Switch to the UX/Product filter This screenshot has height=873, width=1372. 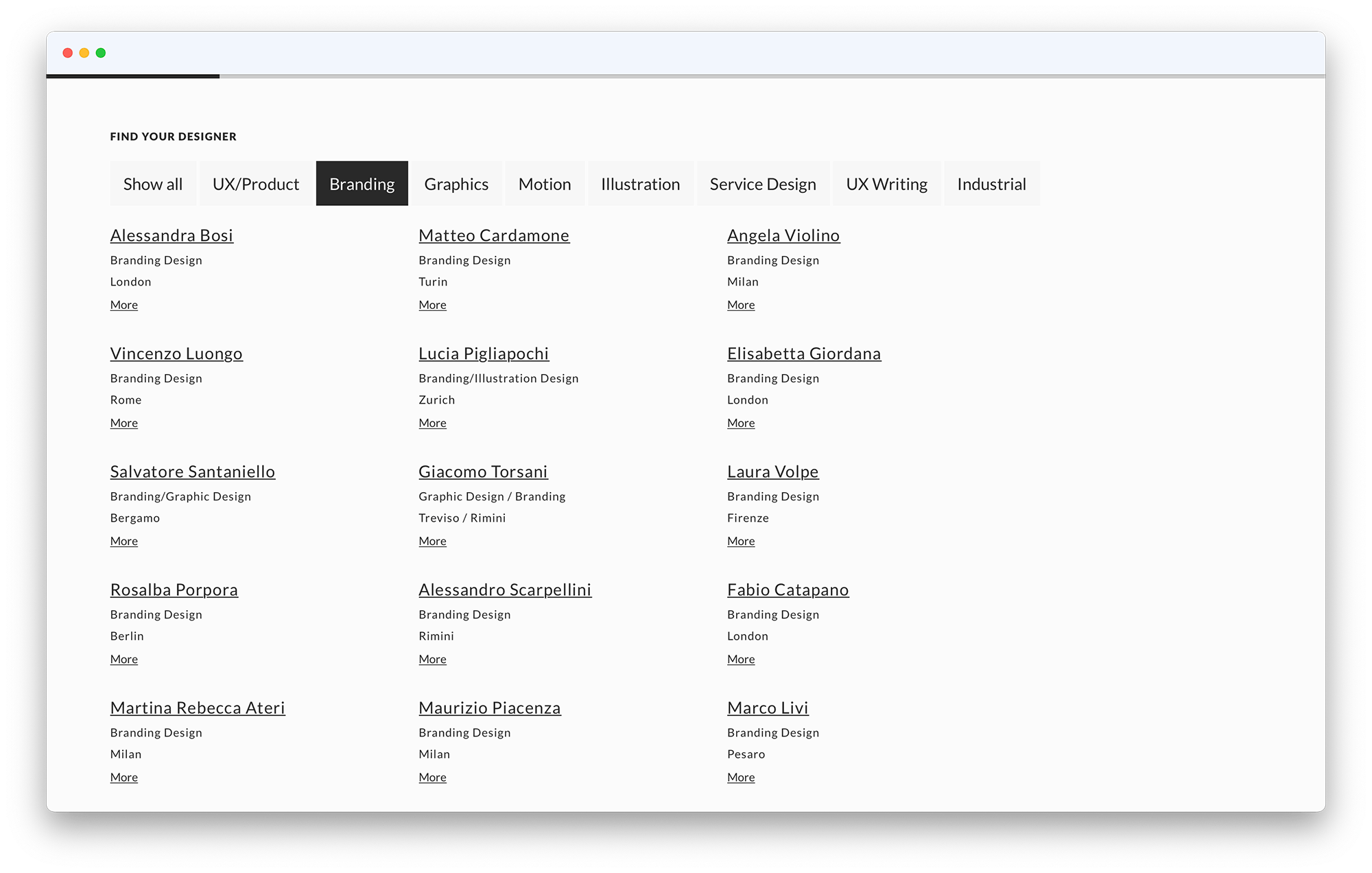coord(256,184)
